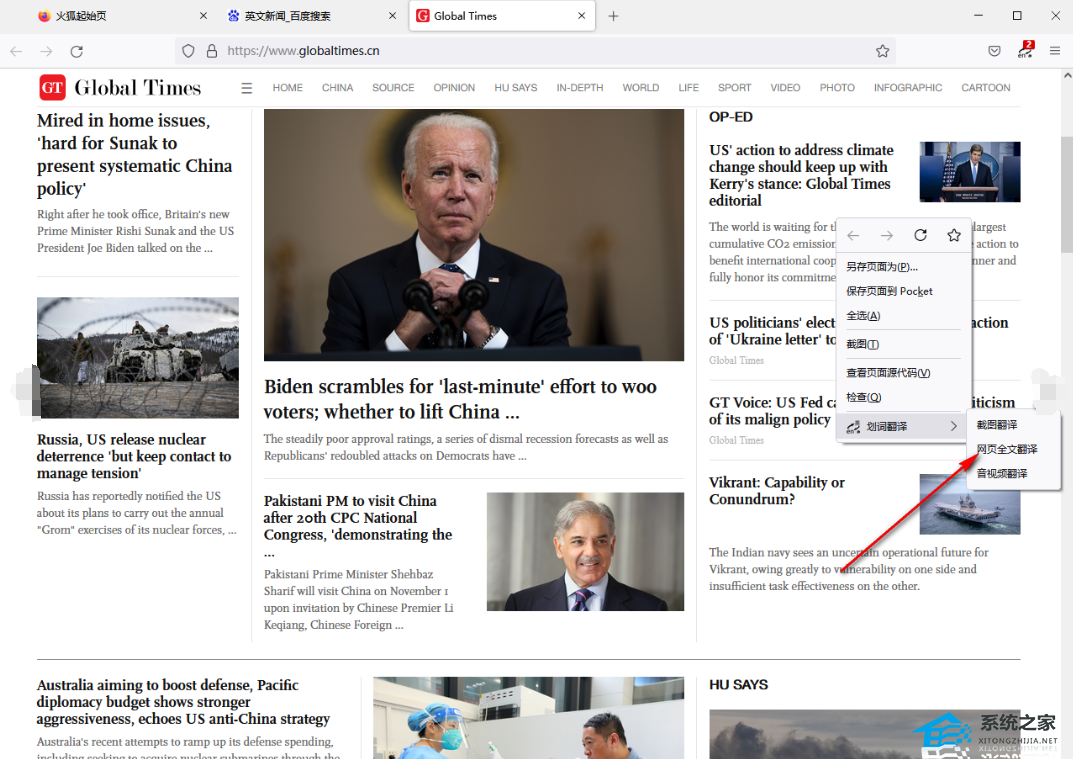Image resolution: width=1073 pixels, height=759 pixels.
Task: Click the forward arrow in the context menu
Action: (x=887, y=235)
